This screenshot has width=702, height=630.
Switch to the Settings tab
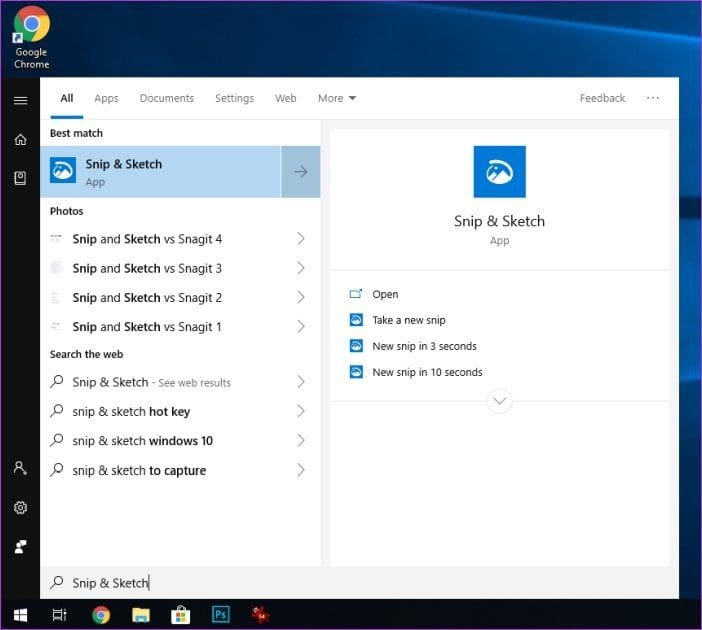[234, 98]
